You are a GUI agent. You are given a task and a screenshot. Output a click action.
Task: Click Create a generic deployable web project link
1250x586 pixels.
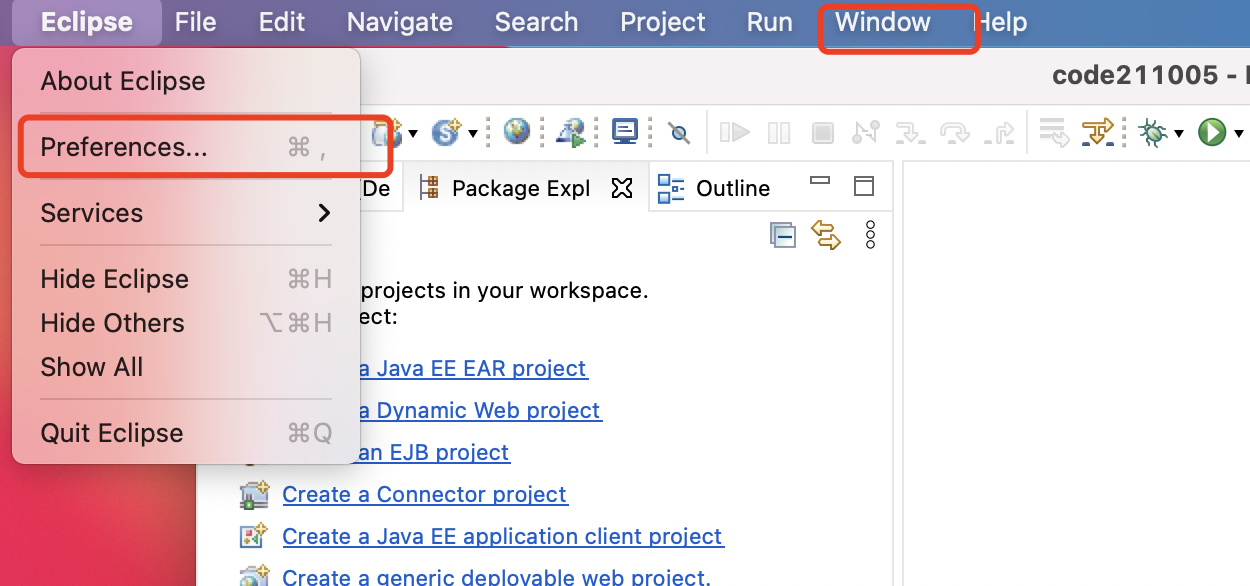click(x=496, y=577)
